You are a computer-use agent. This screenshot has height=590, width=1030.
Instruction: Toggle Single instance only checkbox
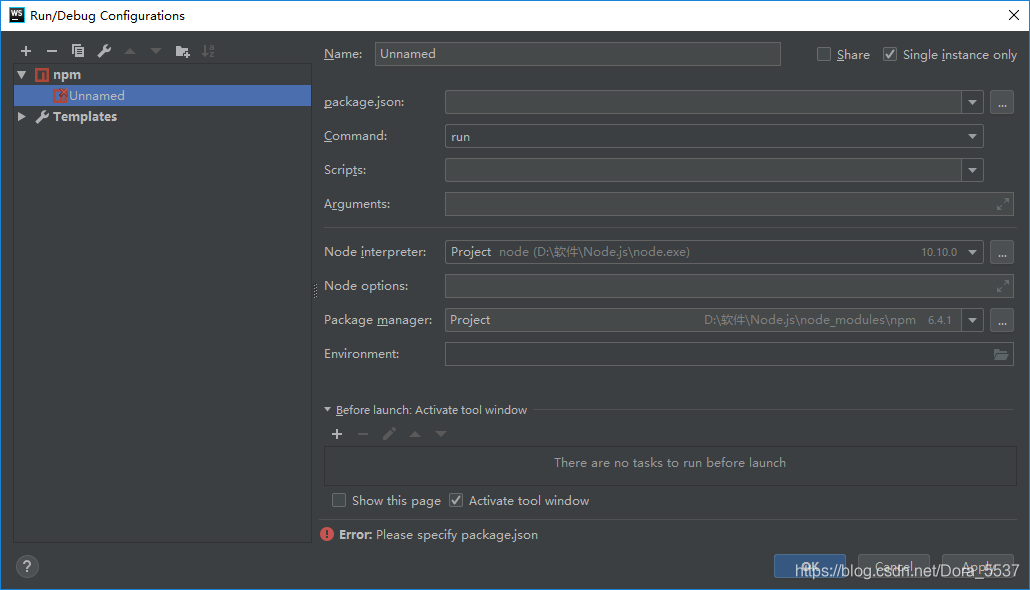coord(890,55)
